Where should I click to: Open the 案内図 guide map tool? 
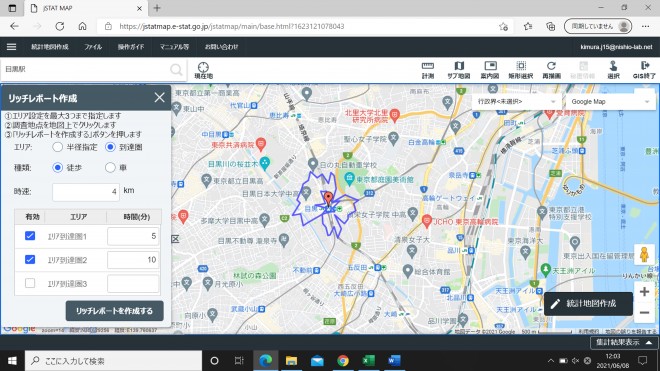(x=490, y=70)
